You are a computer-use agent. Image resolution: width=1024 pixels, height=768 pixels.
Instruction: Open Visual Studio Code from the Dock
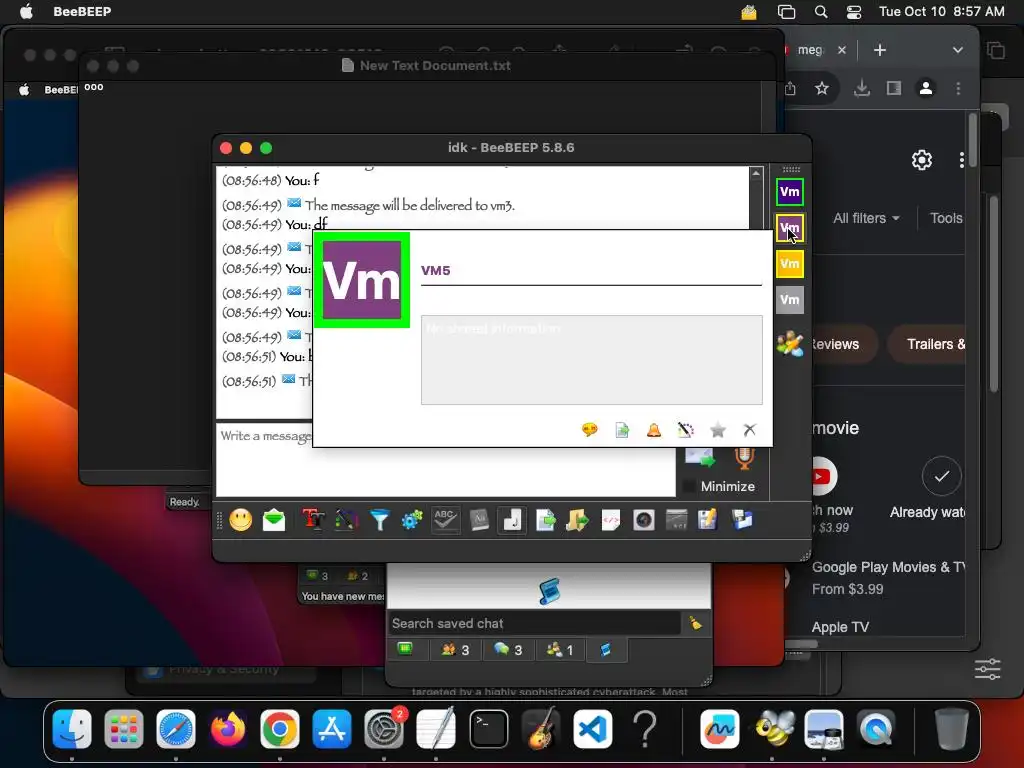click(x=593, y=729)
